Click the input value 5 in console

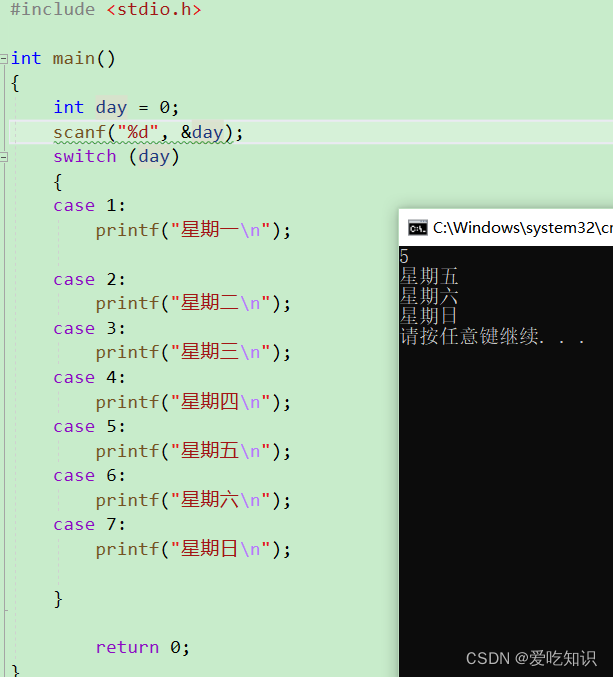pos(404,256)
